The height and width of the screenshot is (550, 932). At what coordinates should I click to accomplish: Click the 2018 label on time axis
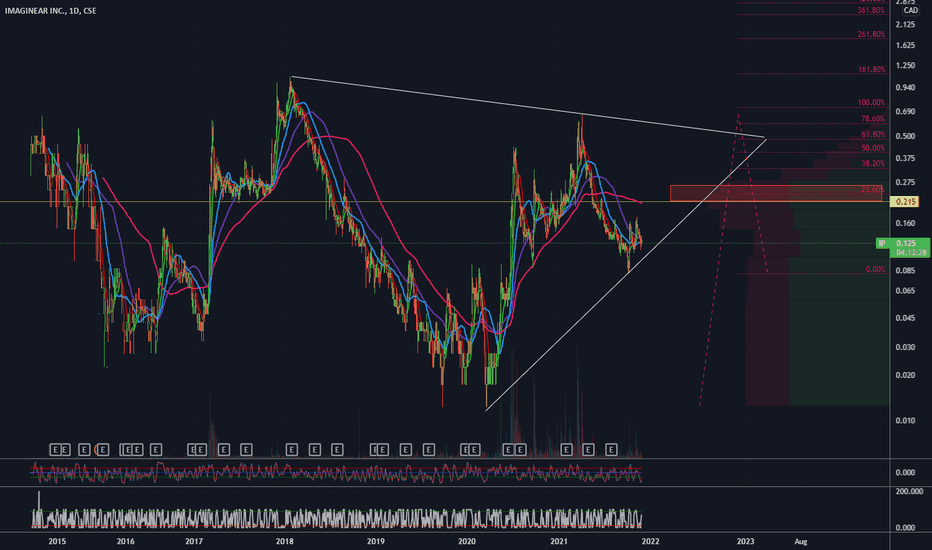tap(285, 541)
